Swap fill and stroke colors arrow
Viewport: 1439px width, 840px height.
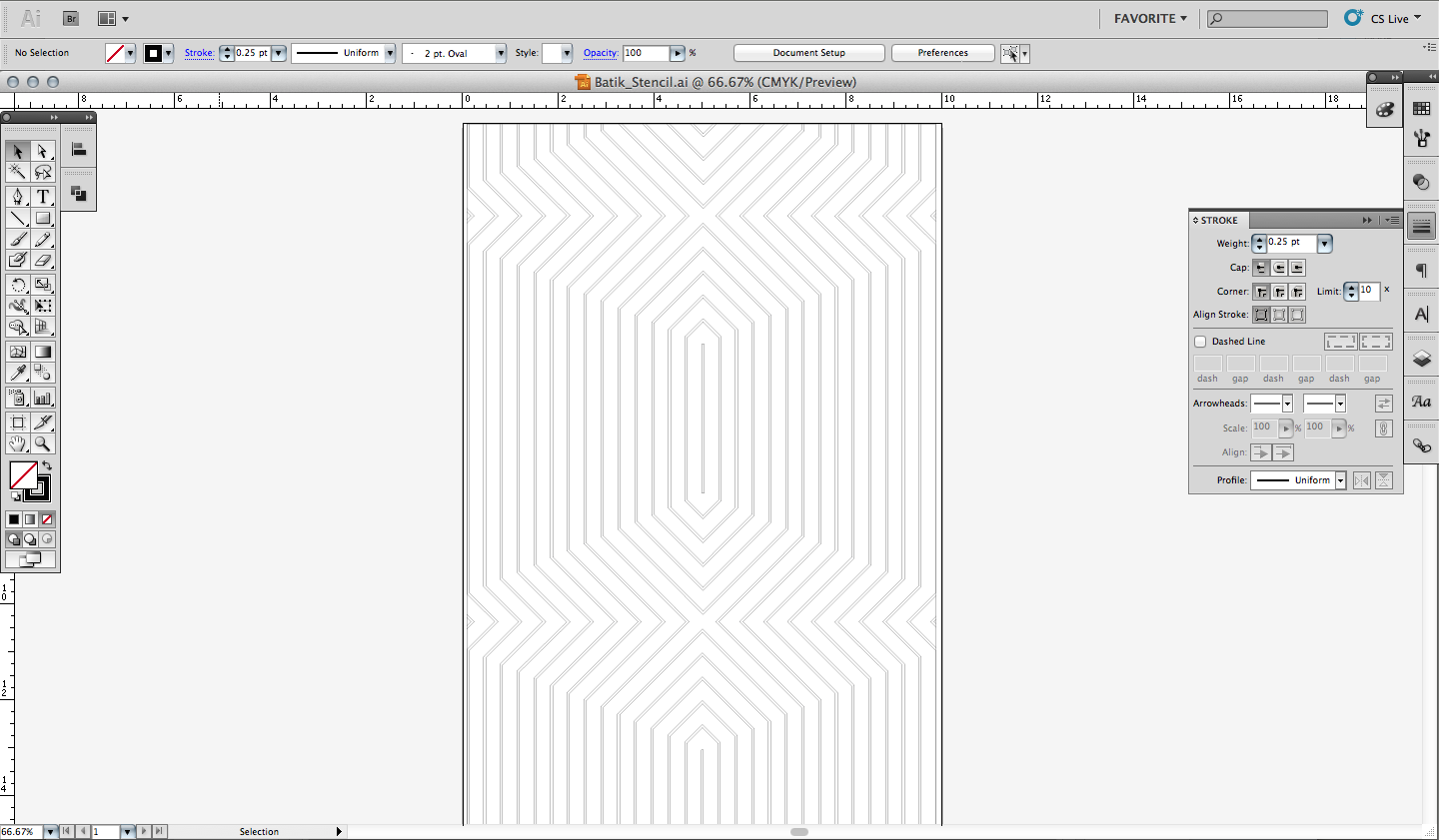[x=46, y=465]
